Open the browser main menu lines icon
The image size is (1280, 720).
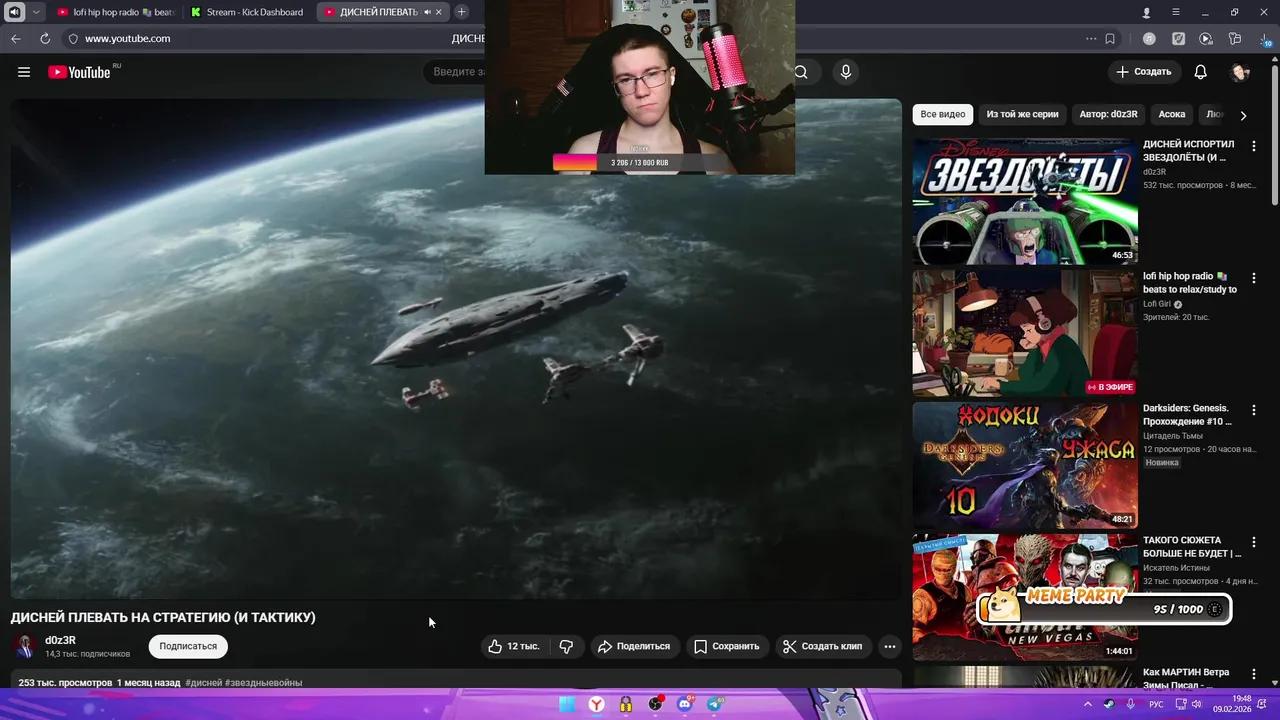[1176, 12]
